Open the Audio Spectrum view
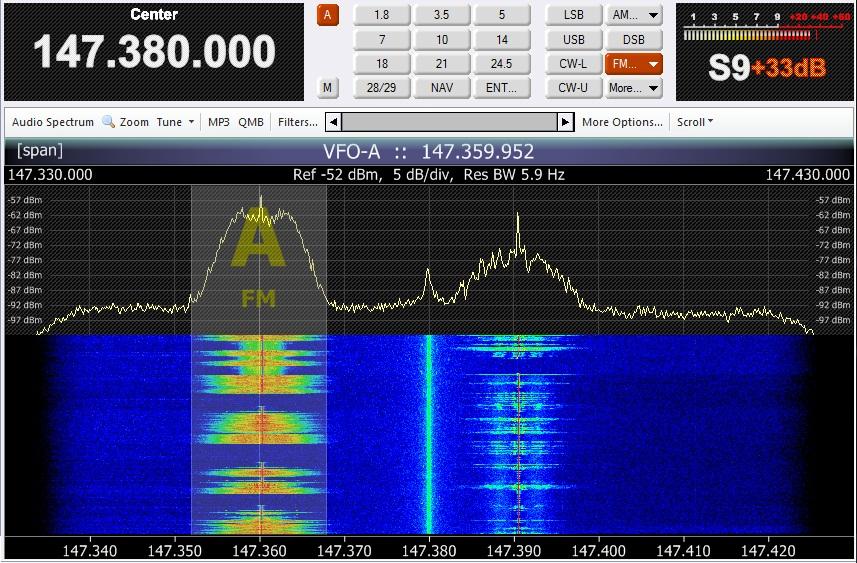Screen dimensions: 857x563 pyautogui.click(x=53, y=122)
